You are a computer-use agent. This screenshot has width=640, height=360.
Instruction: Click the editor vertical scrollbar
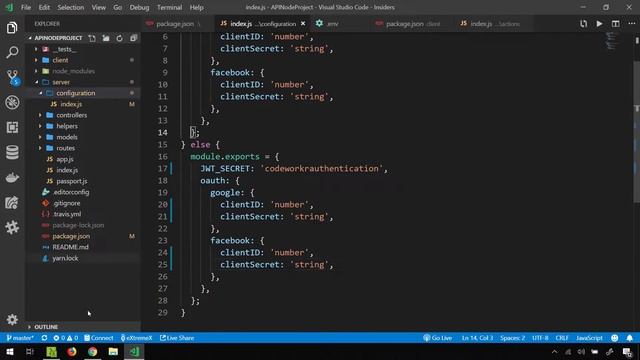[x=637, y=131]
